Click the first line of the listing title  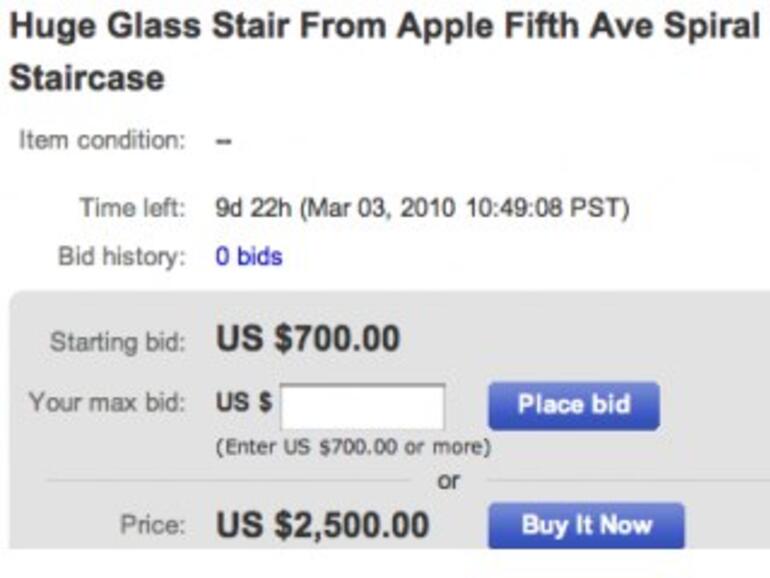[383, 28]
